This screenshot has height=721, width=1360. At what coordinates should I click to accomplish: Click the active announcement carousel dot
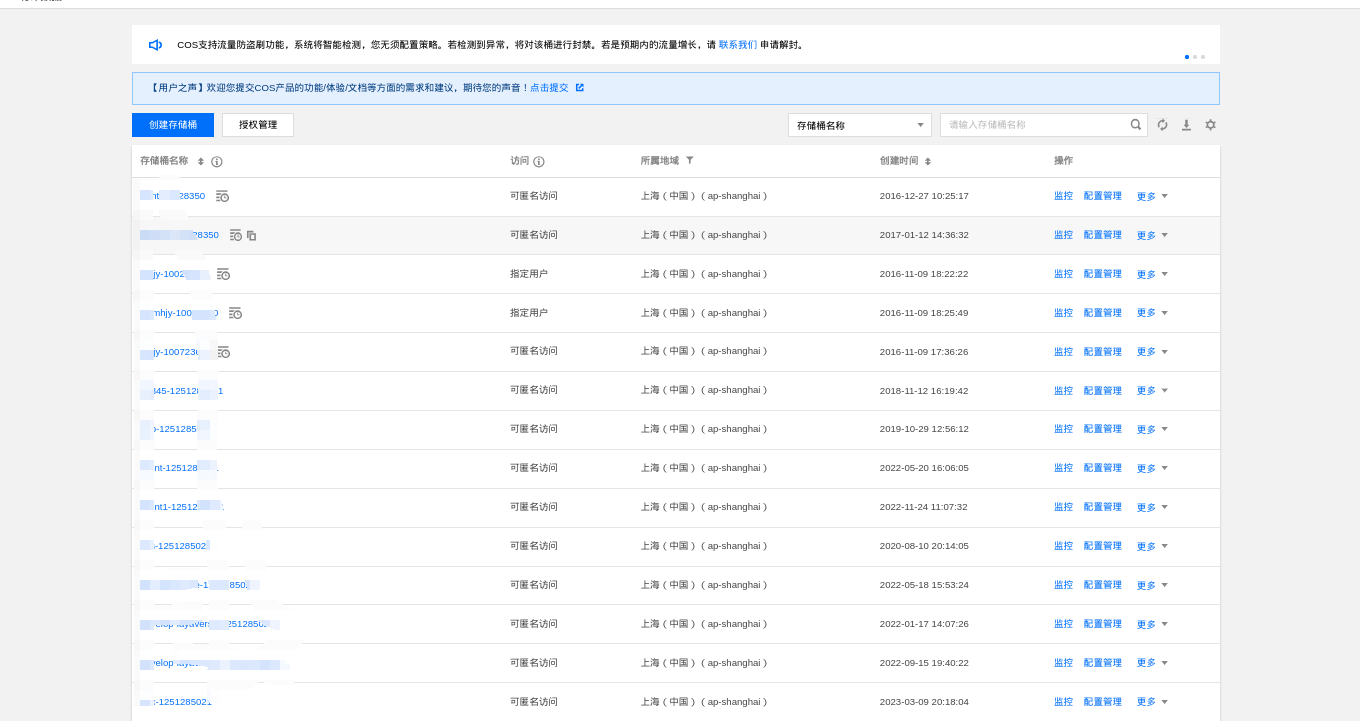click(1187, 57)
